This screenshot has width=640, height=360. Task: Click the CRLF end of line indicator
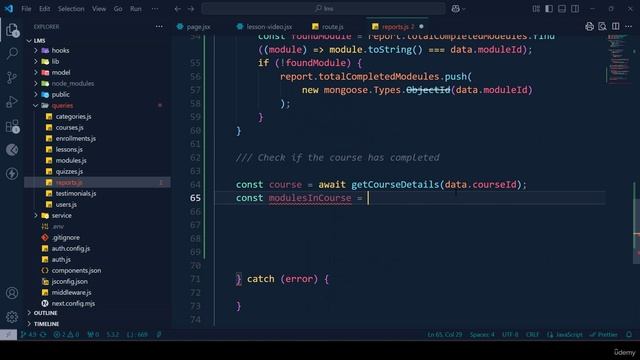click(x=532, y=334)
